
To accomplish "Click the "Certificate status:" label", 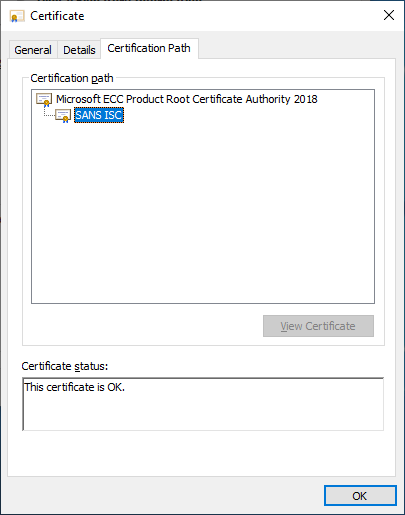I will click(65, 366).
